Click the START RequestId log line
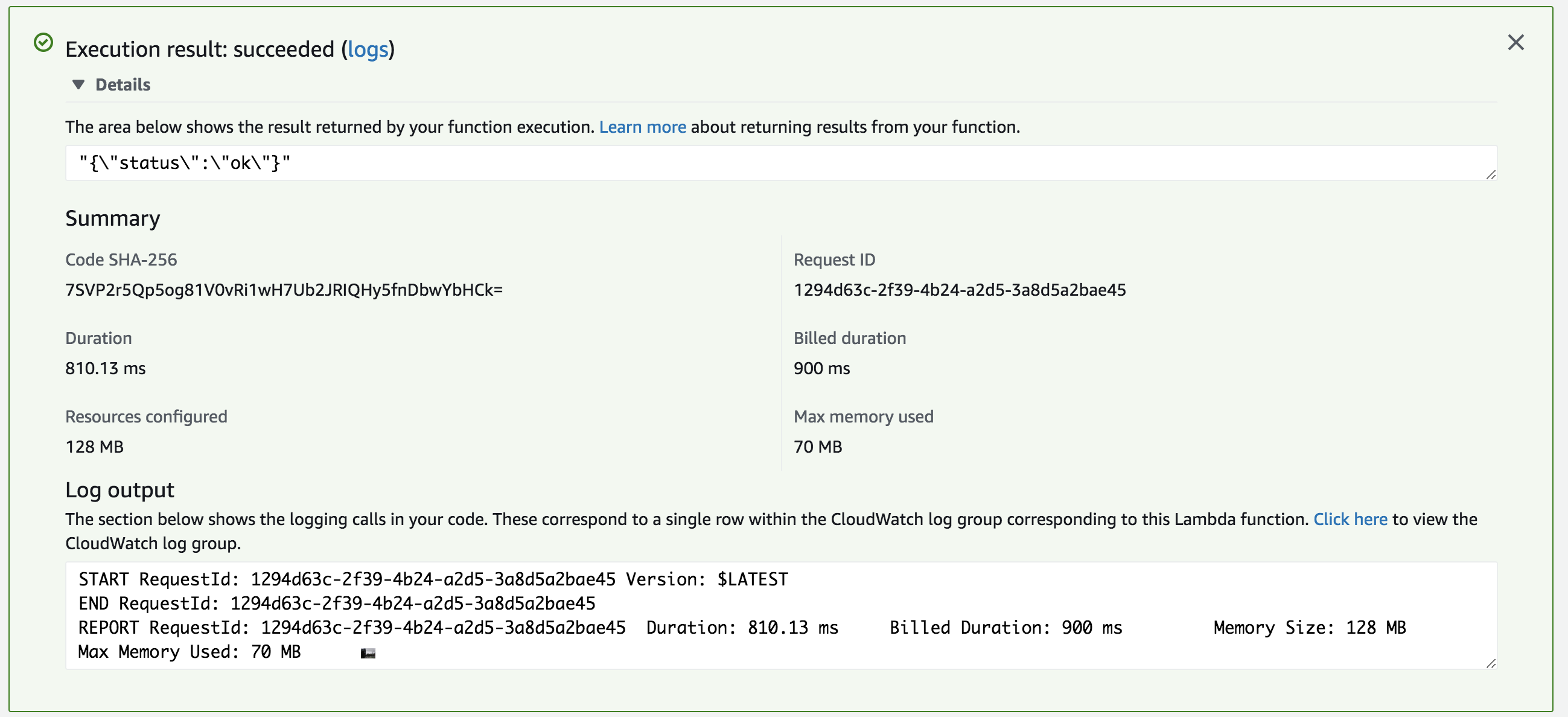This screenshot has height=717, width=1568. pyautogui.click(x=432, y=579)
